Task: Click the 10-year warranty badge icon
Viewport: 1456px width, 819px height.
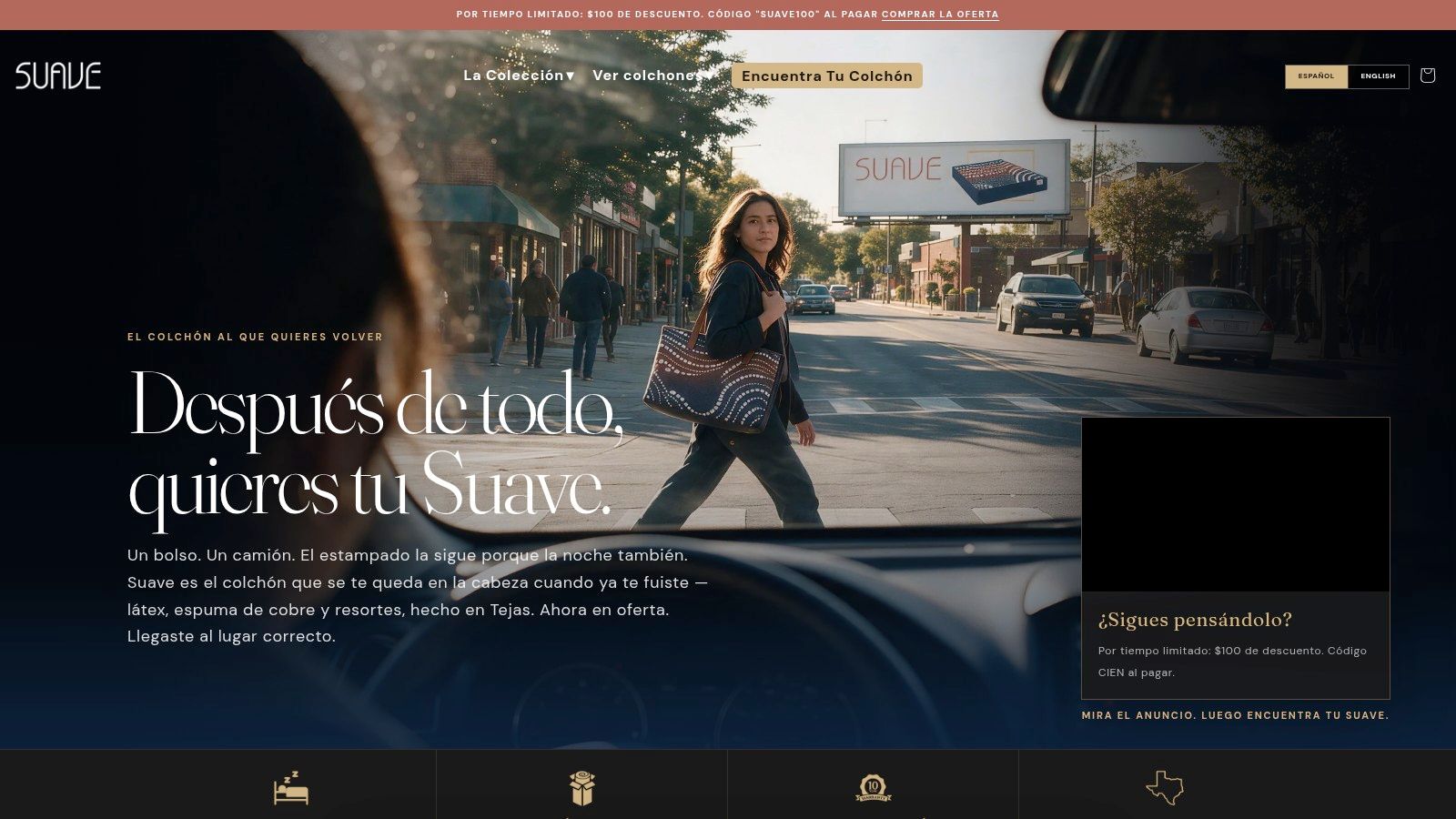Action: click(x=874, y=788)
